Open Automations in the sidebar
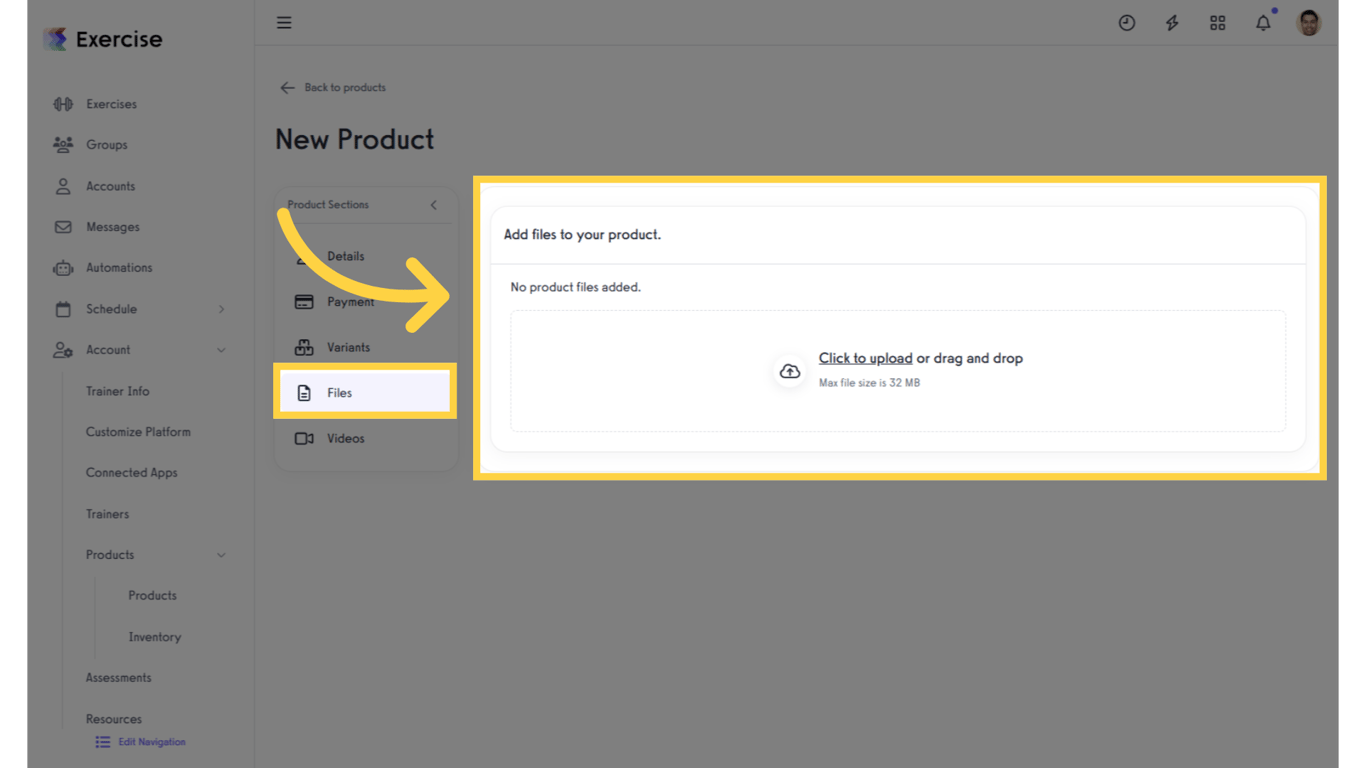Screen dimensions: 1366x768 coord(118,268)
